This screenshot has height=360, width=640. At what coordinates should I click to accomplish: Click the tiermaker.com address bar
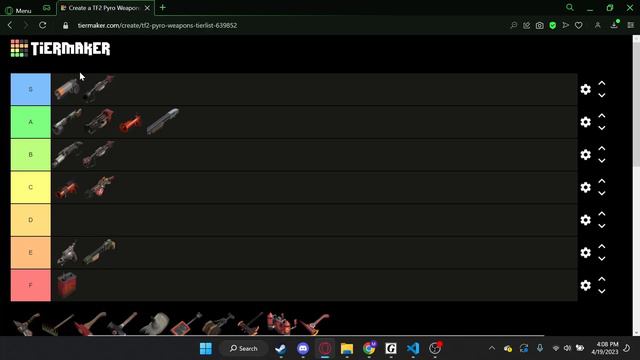click(x=157, y=25)
